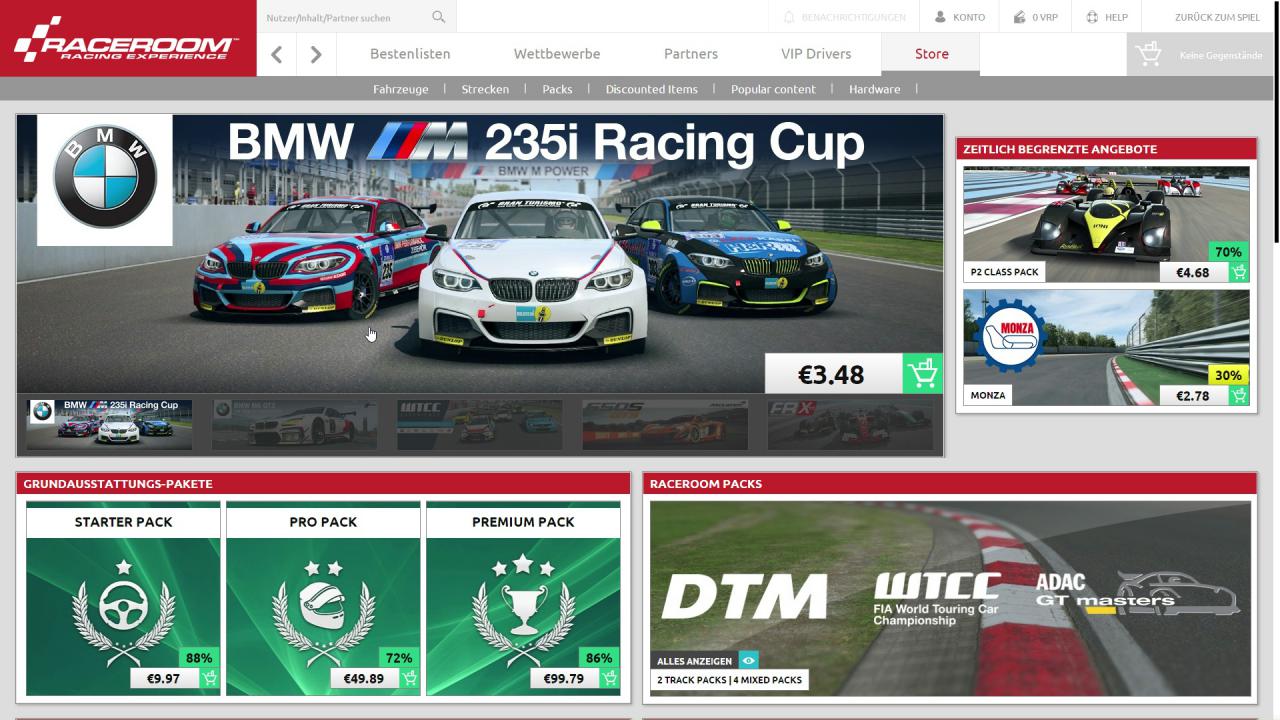Click the Pro Pack title
The width and height of the screenshot is (1280, 720).
[x=323, y=522]
